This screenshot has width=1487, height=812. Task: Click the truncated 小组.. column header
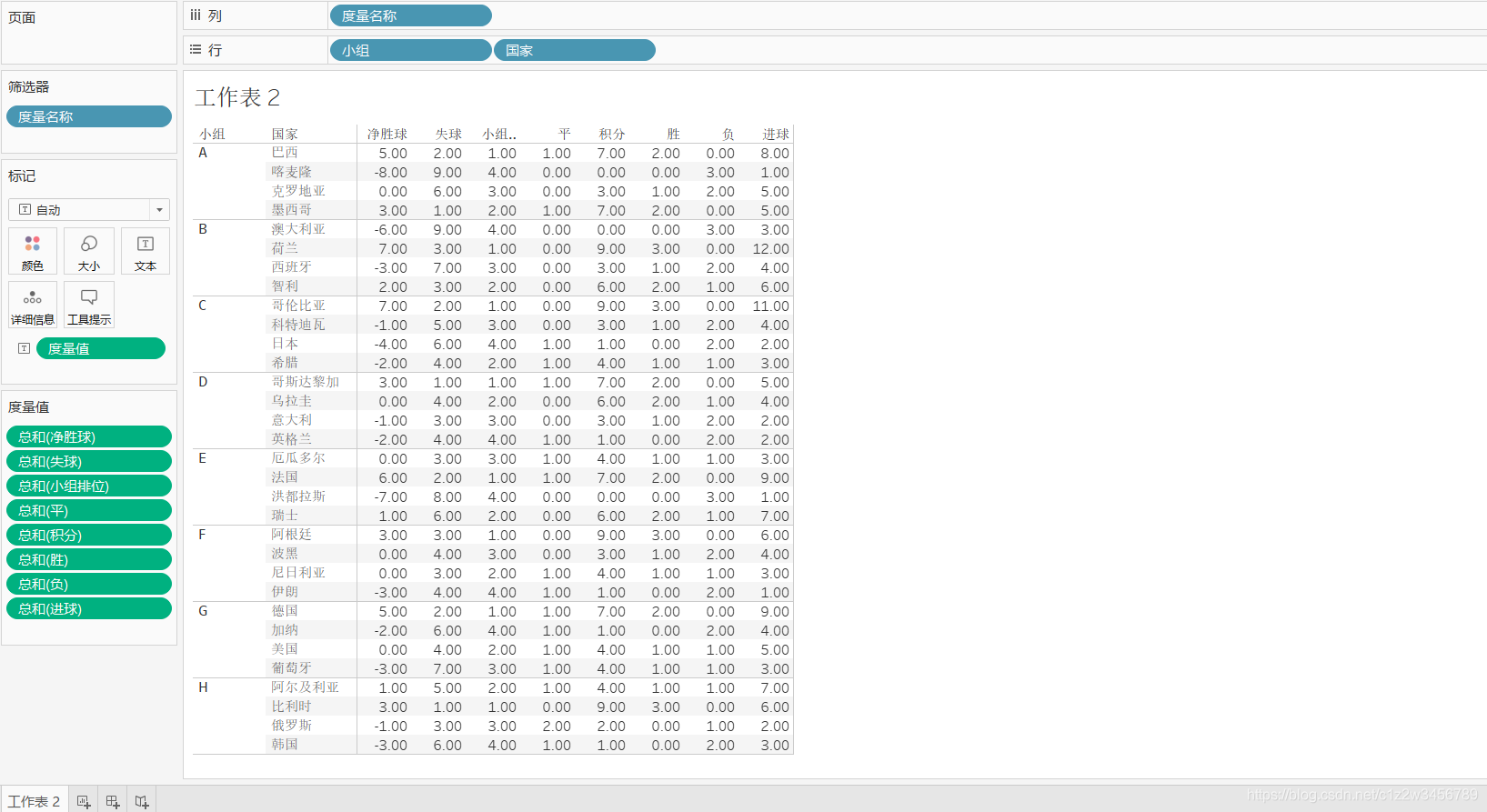499,134
